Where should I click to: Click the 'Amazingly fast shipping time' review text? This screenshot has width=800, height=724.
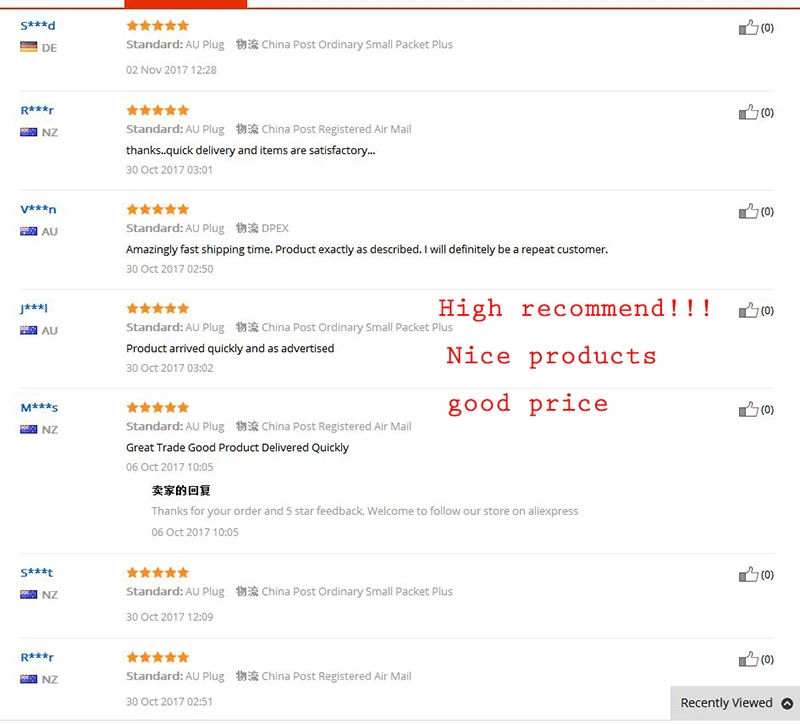[x=366, y=249]
